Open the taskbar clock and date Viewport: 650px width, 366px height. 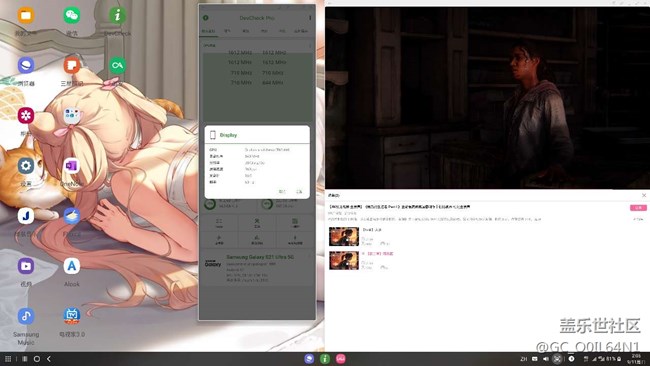pyautogui.click(x=635, y=359)
